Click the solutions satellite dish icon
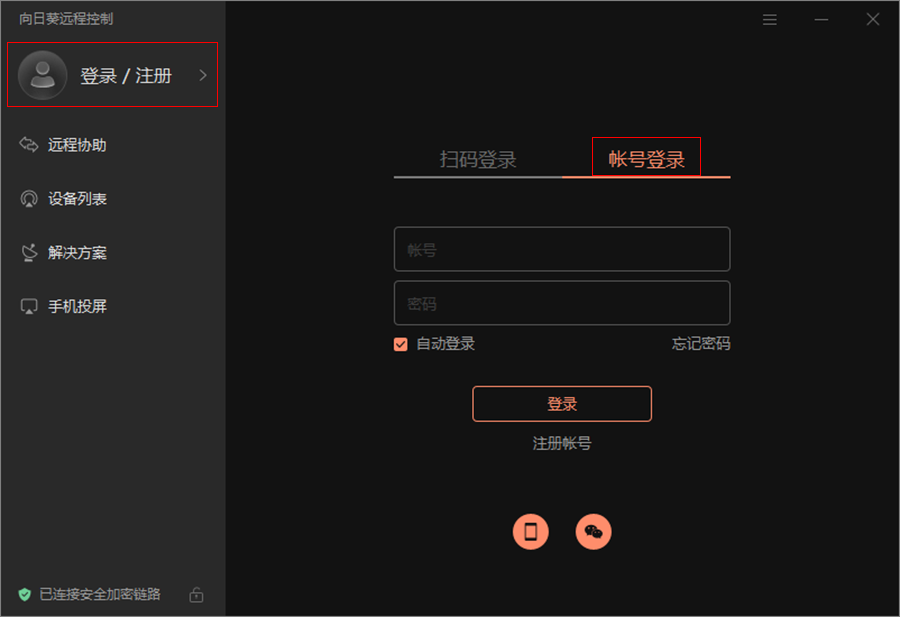The image size is (900, 617). pos(29,253)
